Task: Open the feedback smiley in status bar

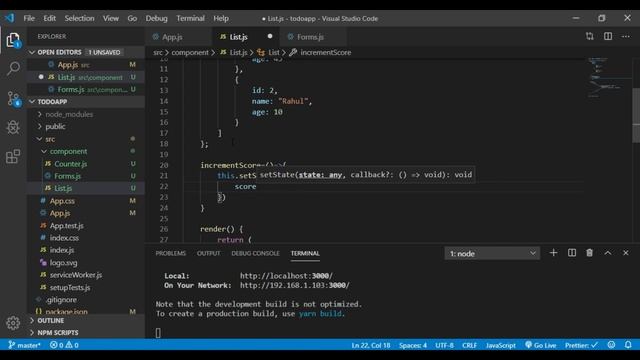Action: (x=611, y=345)
